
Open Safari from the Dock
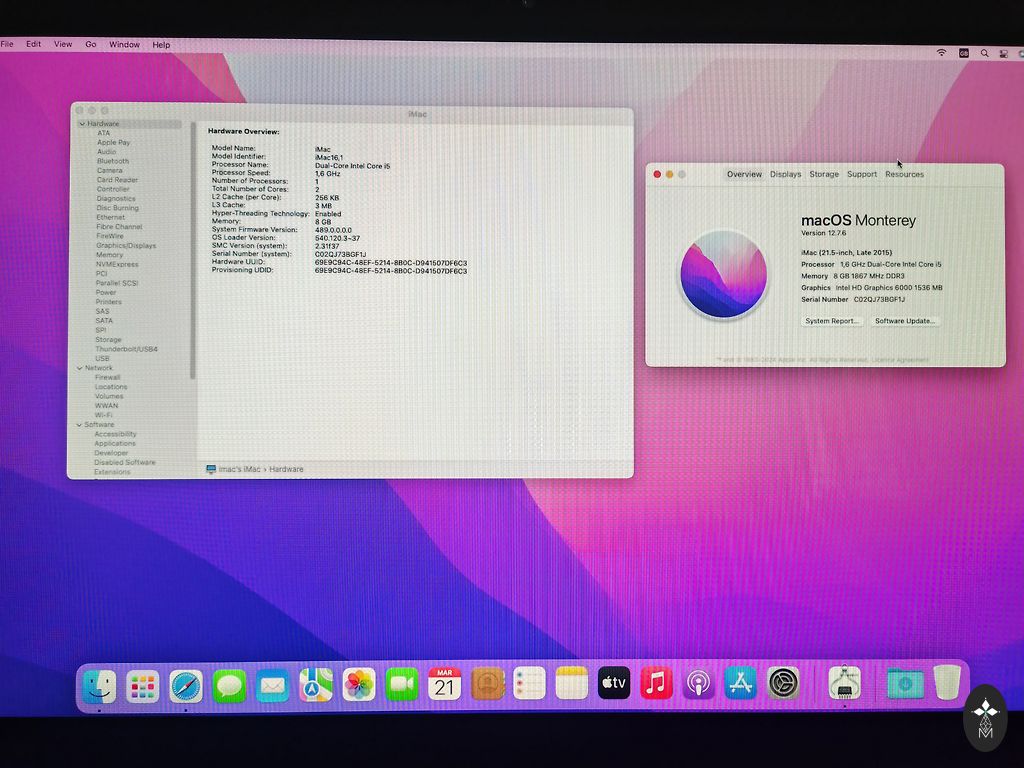point(186,685)
